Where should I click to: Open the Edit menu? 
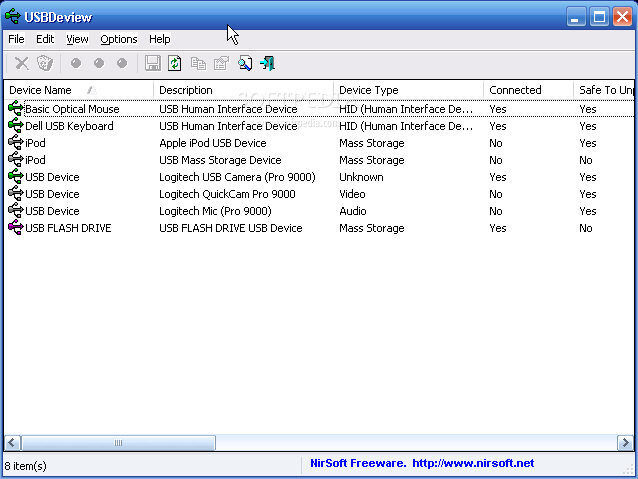point(45,39)
